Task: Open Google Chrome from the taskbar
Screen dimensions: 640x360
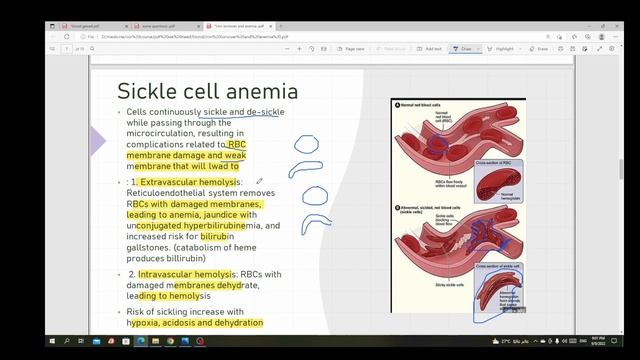Action: 170,341
